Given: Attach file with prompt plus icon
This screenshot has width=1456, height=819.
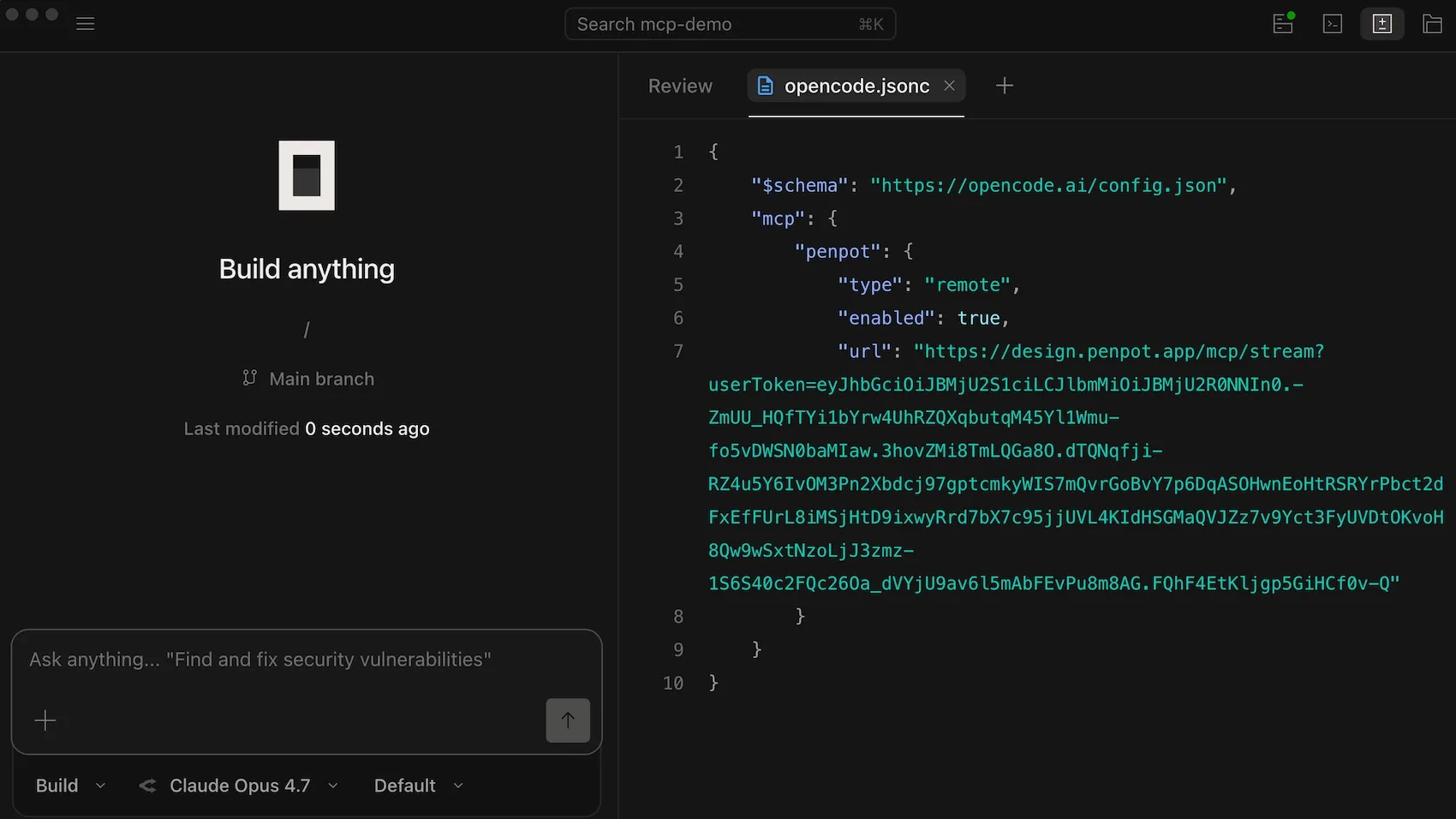Looking at the screenshot, I should [45, 720].
